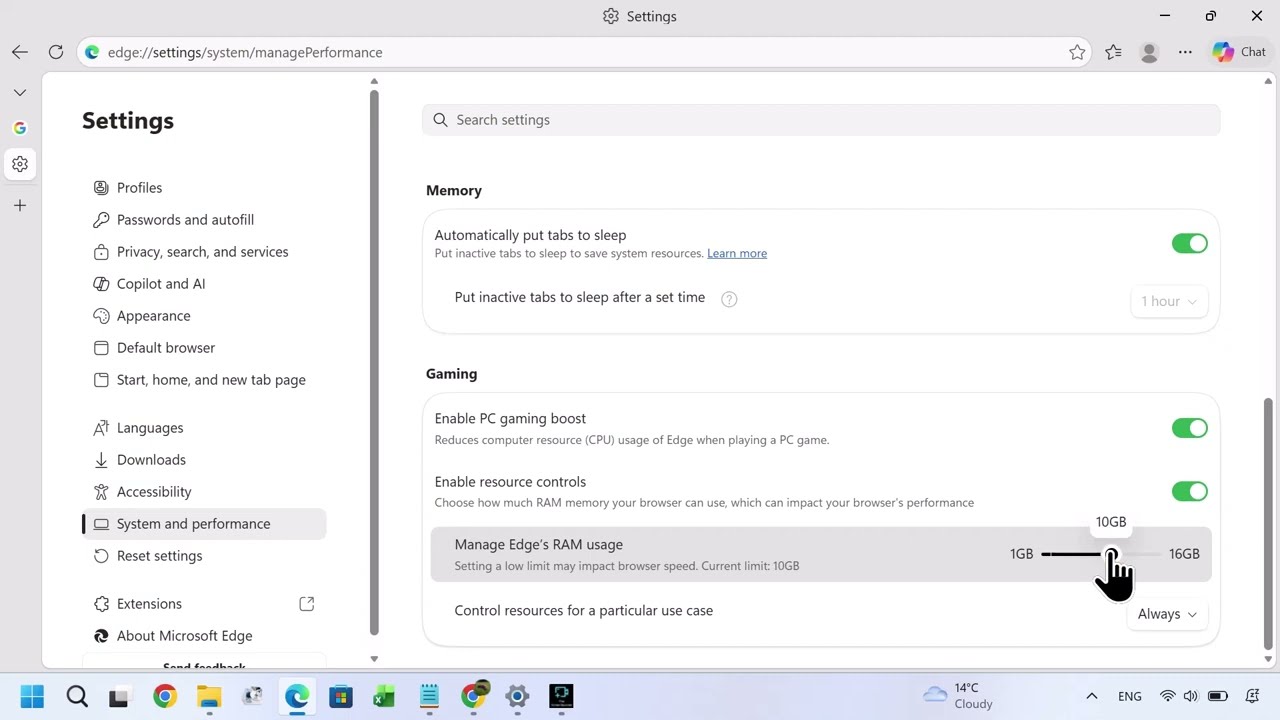Open Wi-Fi network quick settings

click(1167, 696)
